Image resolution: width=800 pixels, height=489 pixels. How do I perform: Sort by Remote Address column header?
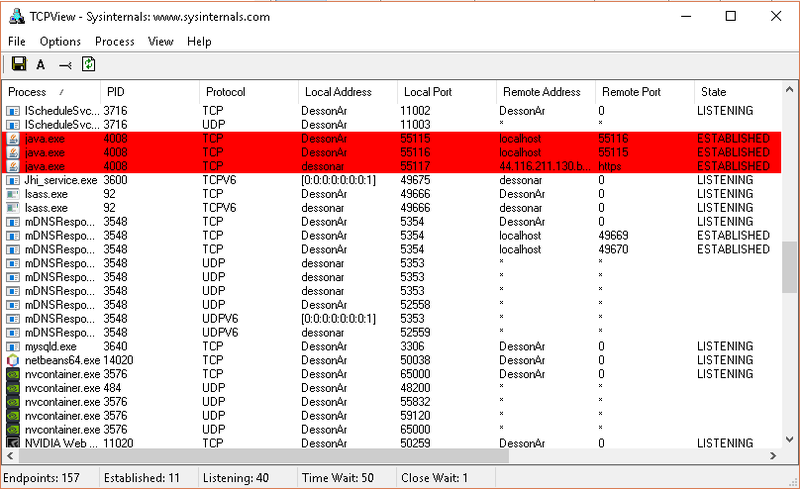545,92
